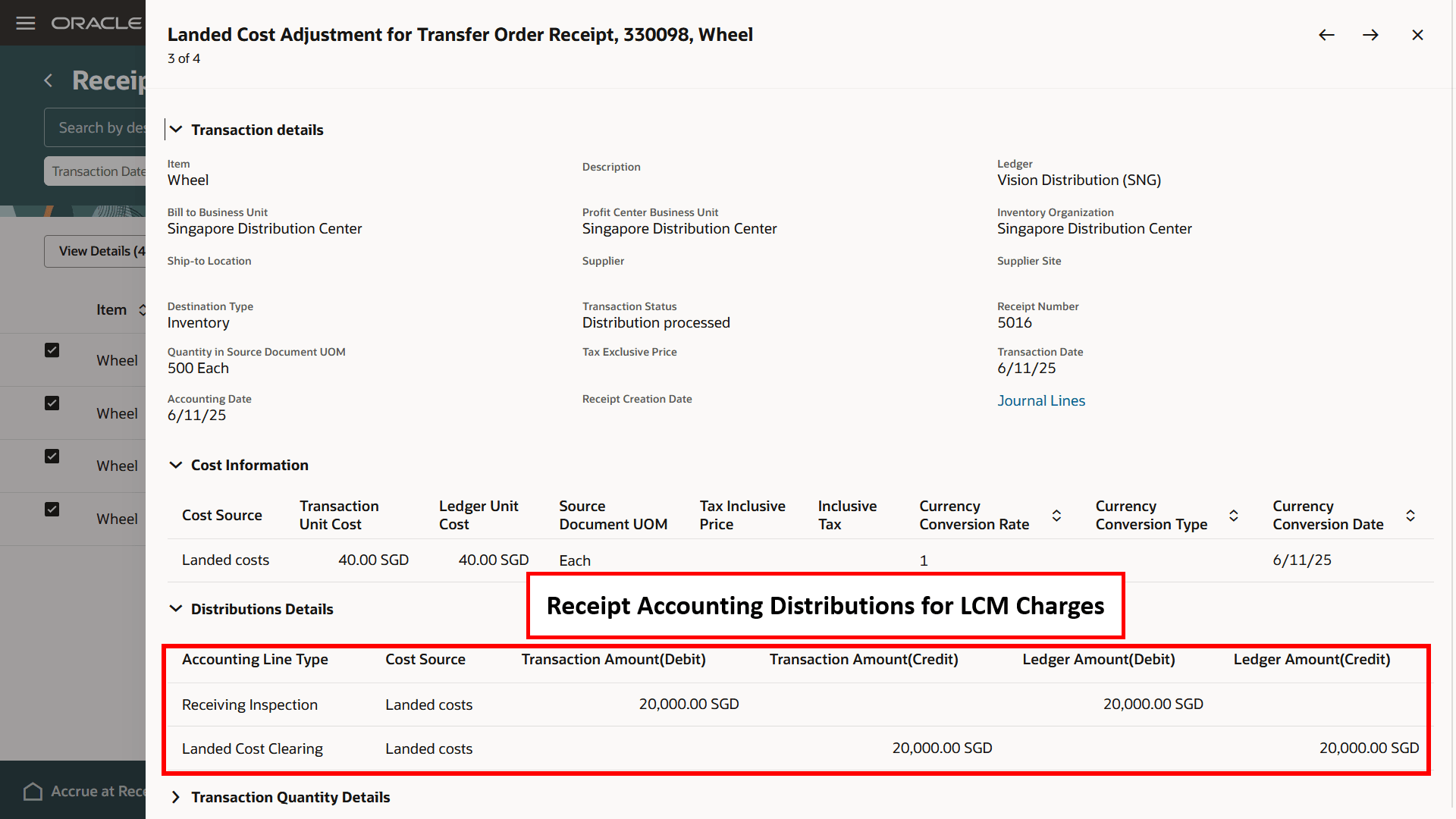Click the back chevron beside Receipt heading
The width and height of the screenshot is (1456, 819).
click(49, 80)
